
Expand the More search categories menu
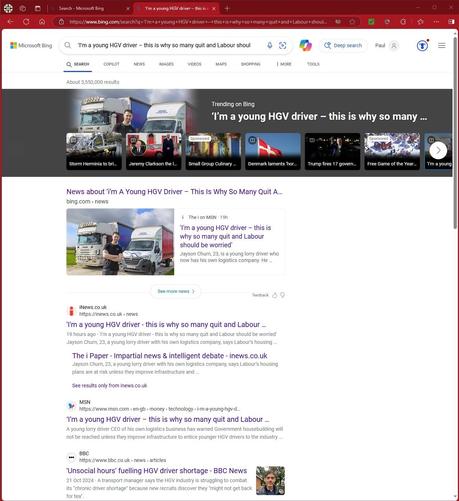(284, 64)
